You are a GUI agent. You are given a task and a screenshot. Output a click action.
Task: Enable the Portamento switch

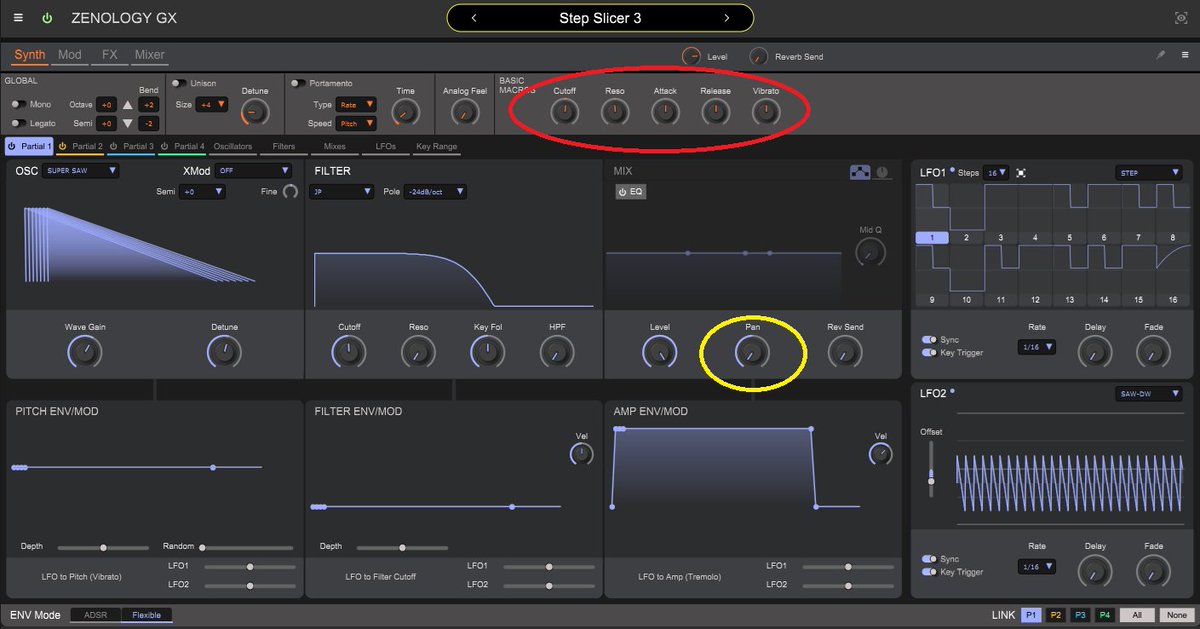tap(298, 83)
